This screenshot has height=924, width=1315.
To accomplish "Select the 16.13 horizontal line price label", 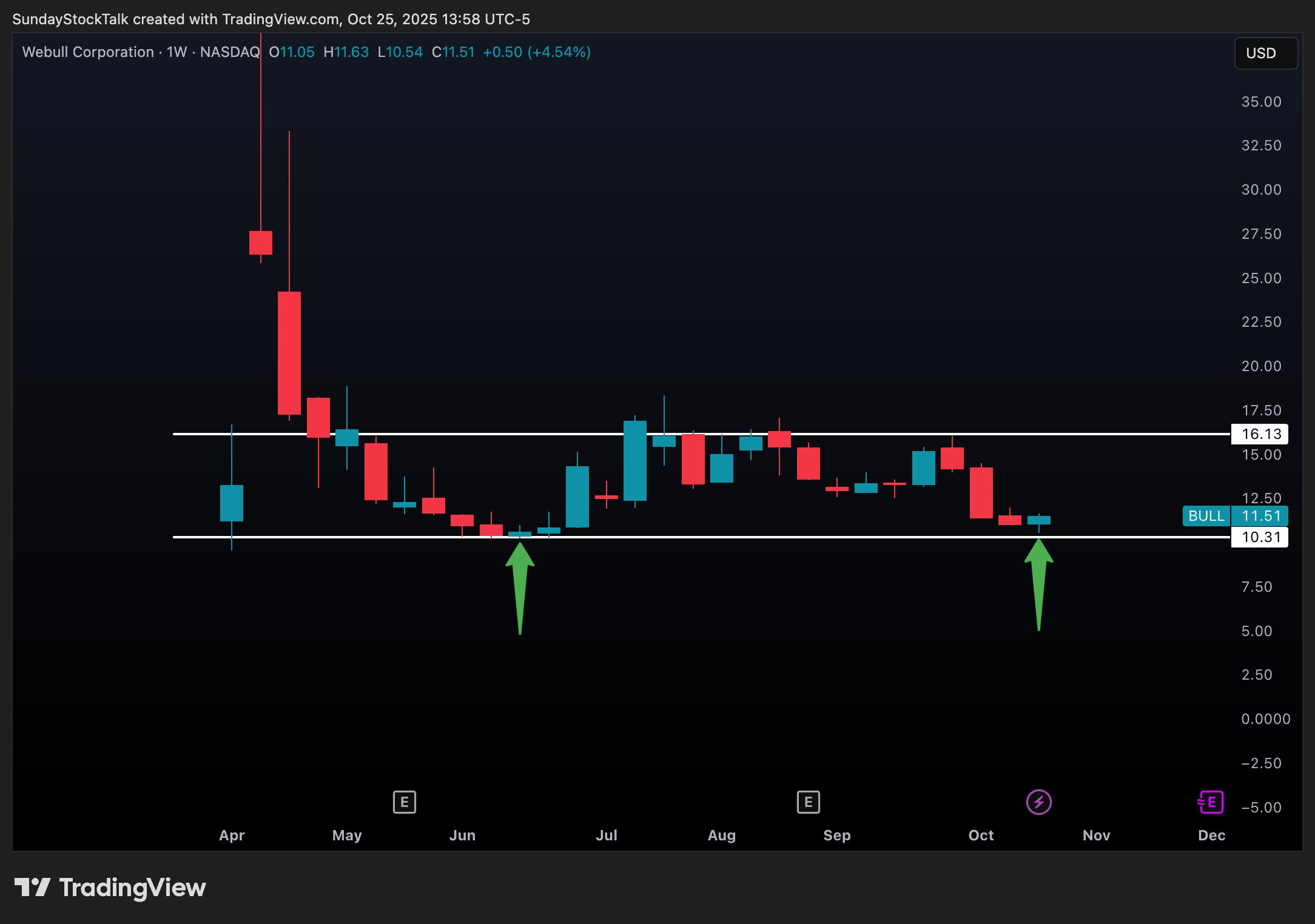I will (1260, 434).
